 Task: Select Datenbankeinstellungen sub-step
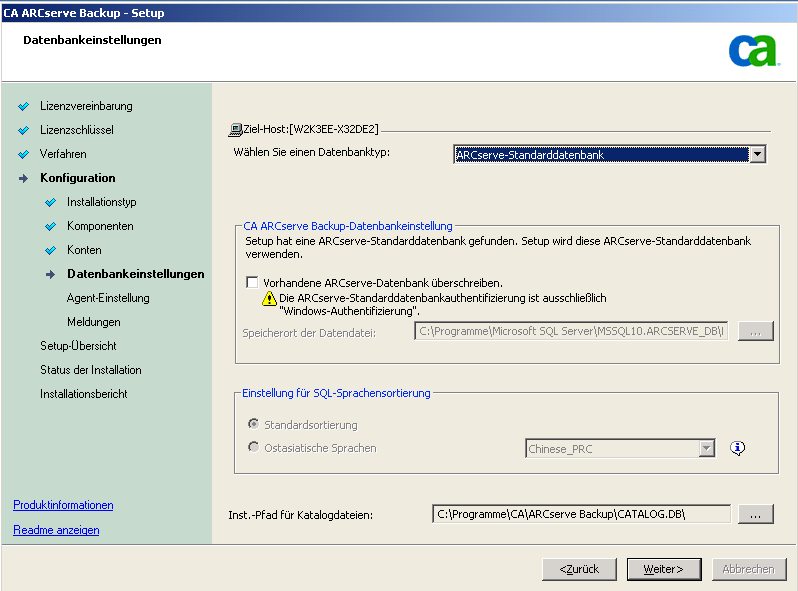pos(136,274)
